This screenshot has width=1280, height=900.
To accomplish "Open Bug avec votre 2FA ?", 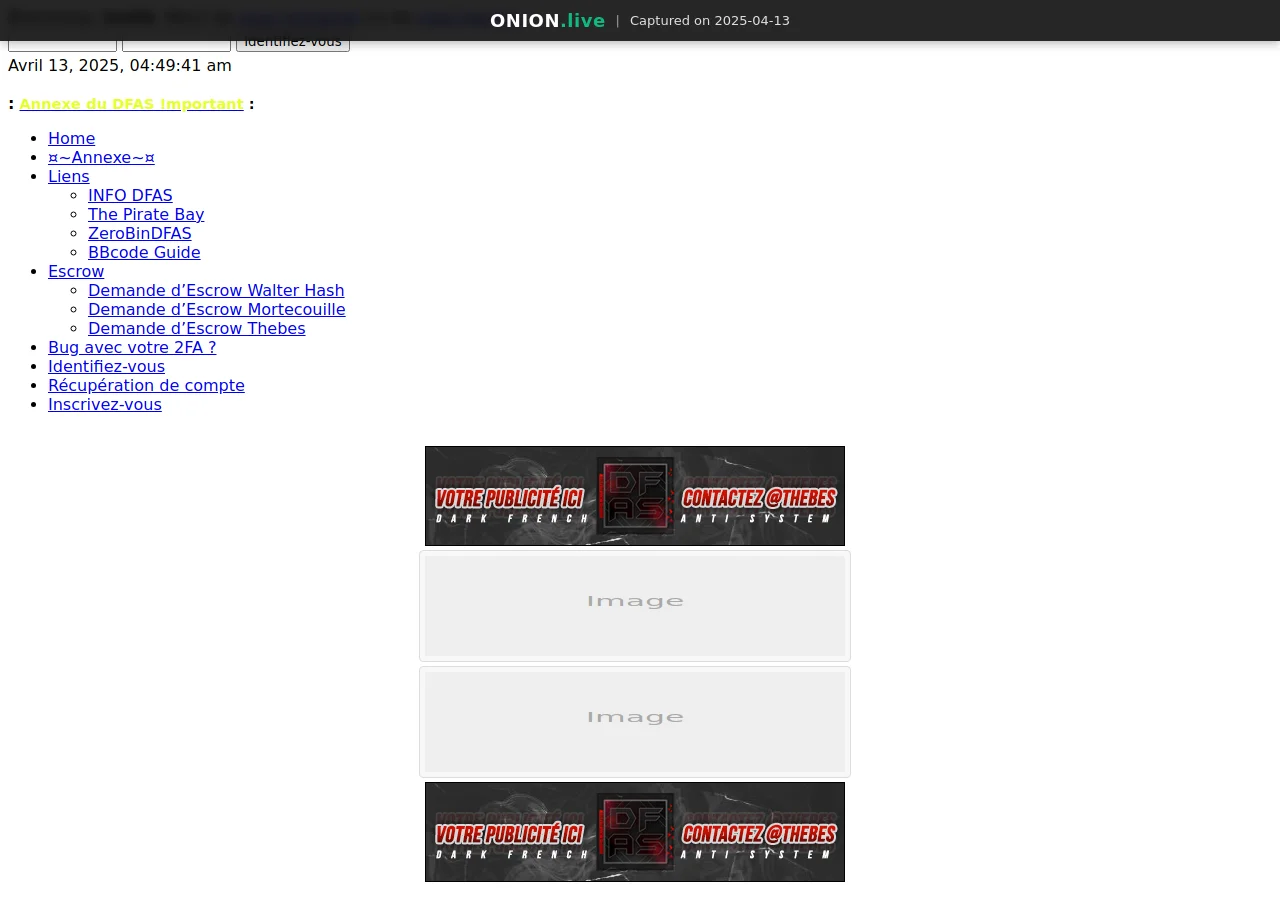I will coord(132,347).
